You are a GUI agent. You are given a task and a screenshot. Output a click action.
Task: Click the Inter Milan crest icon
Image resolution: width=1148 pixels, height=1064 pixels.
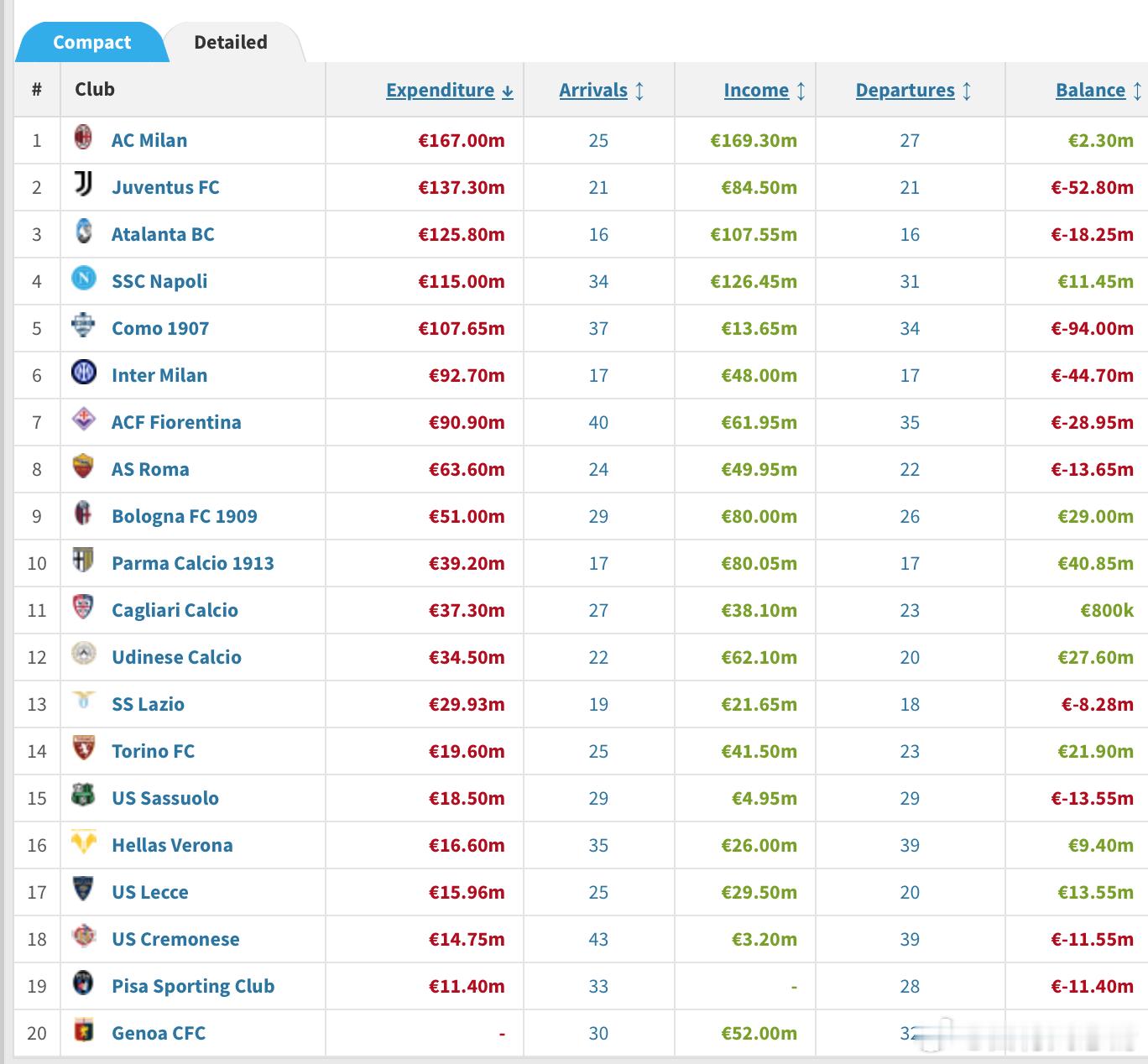tap(83, 372)
